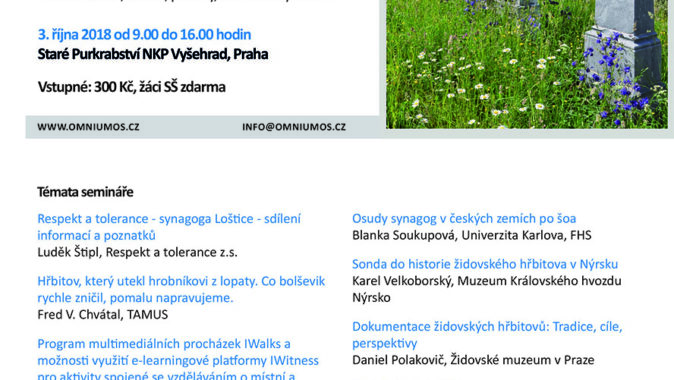674x380 pixels.
Task: Open topic Hřbitov, který utekl hrobníkovi z lopaty
Action: tap(181, 289)
